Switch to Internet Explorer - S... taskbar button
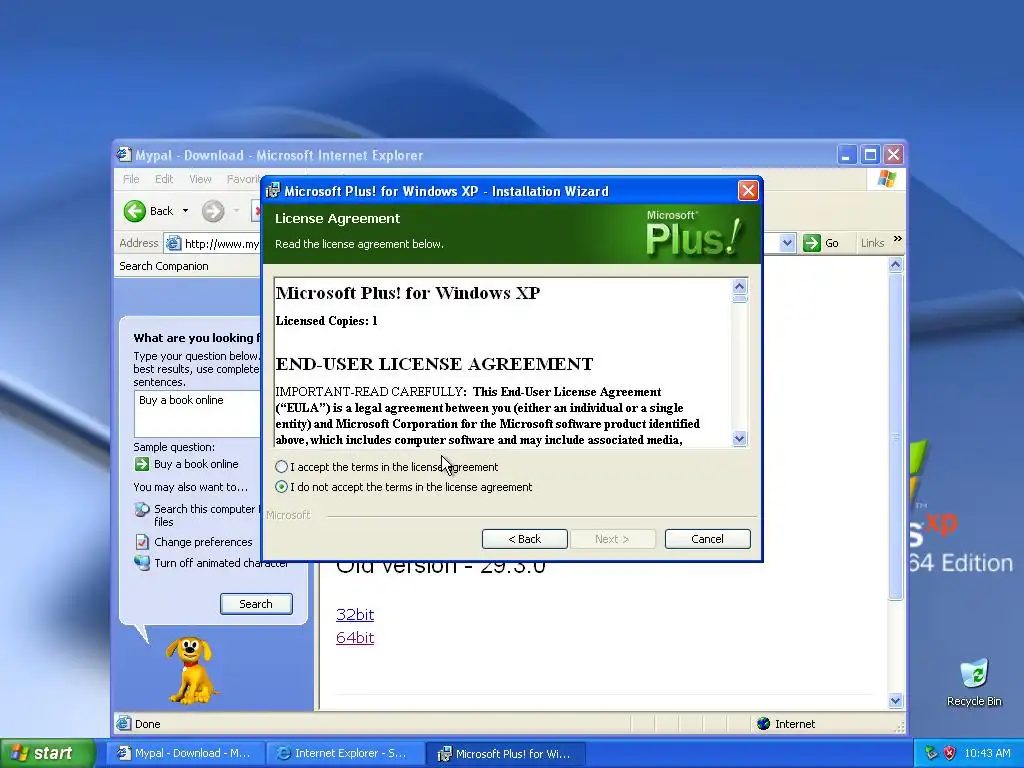 point(345,753)
